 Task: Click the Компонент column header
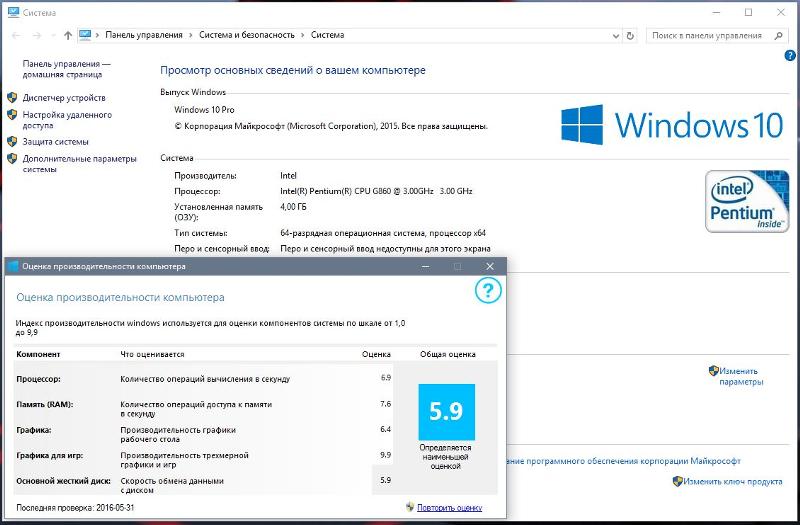click(38, 354)
